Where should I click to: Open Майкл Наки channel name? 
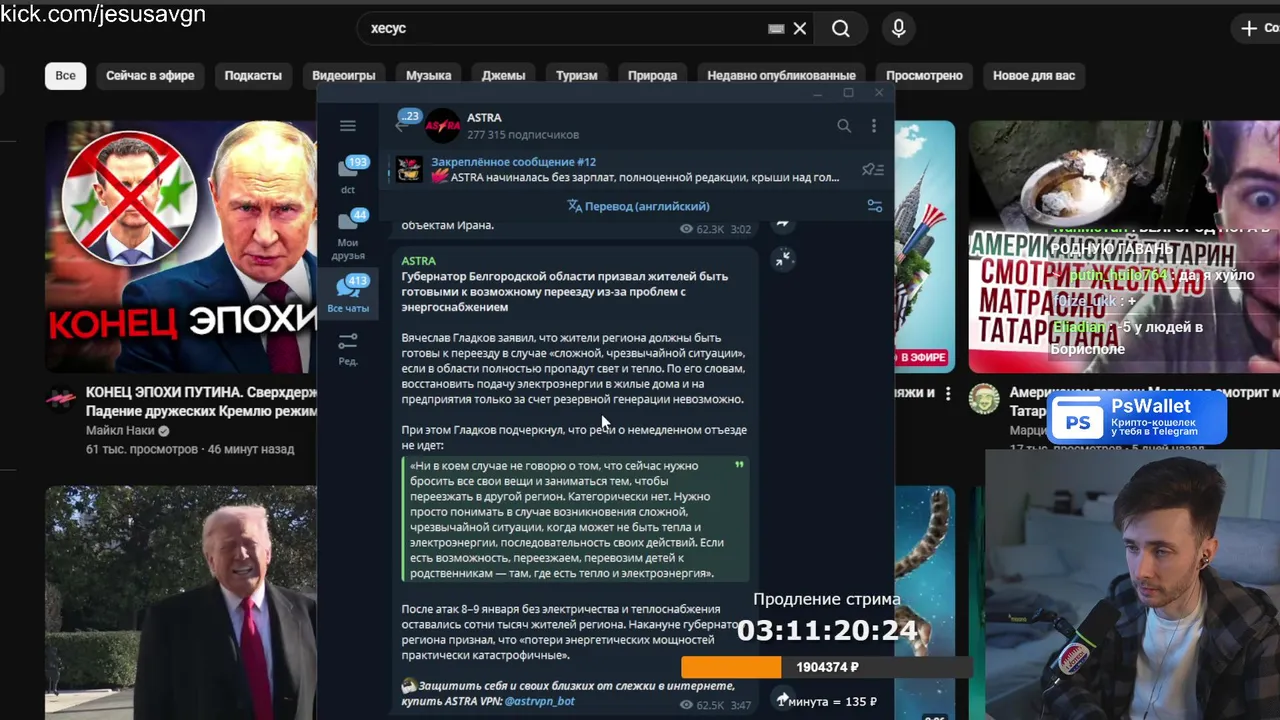click(120, 431)
